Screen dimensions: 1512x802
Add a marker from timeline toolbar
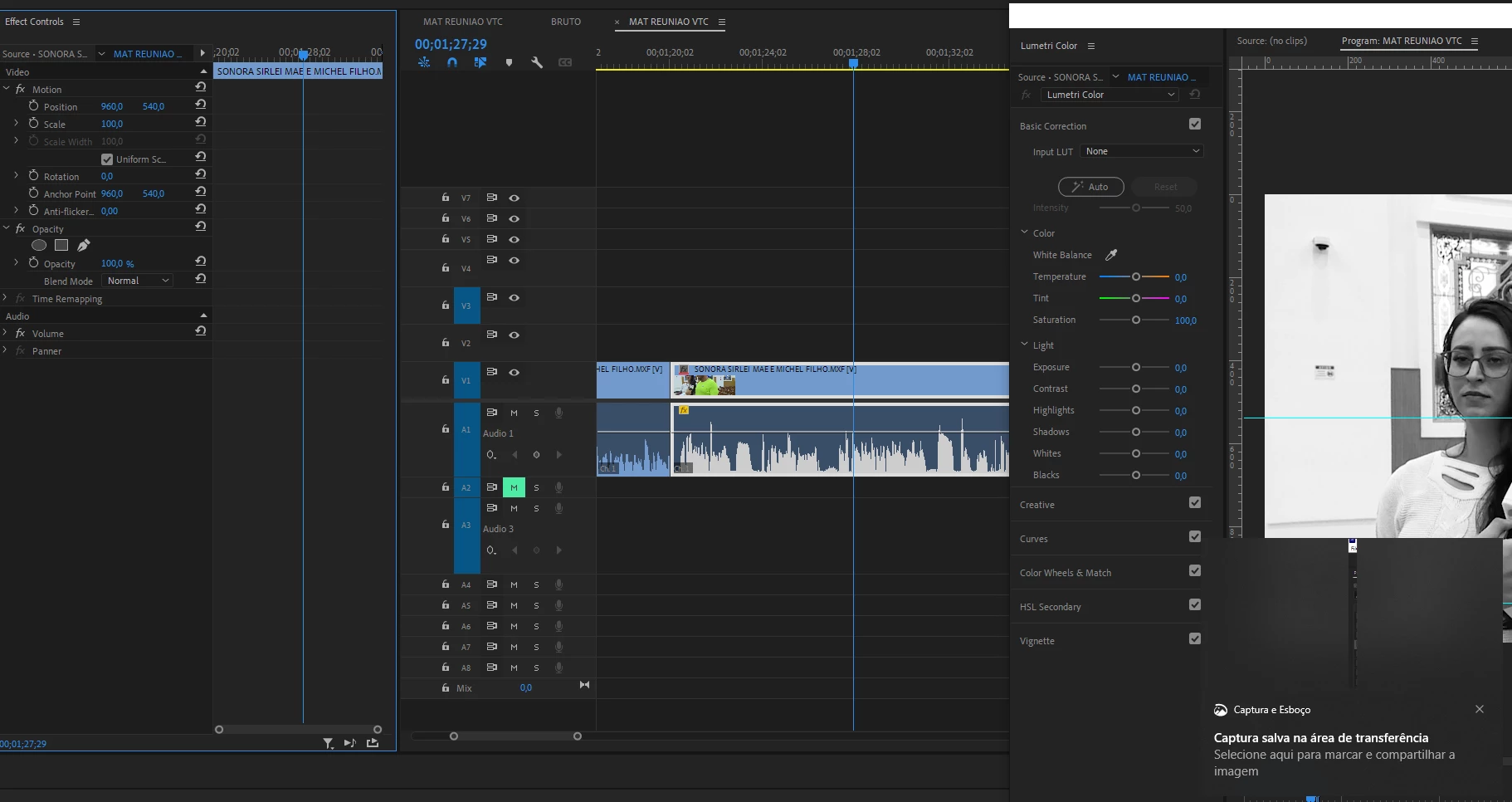(509, 62)
